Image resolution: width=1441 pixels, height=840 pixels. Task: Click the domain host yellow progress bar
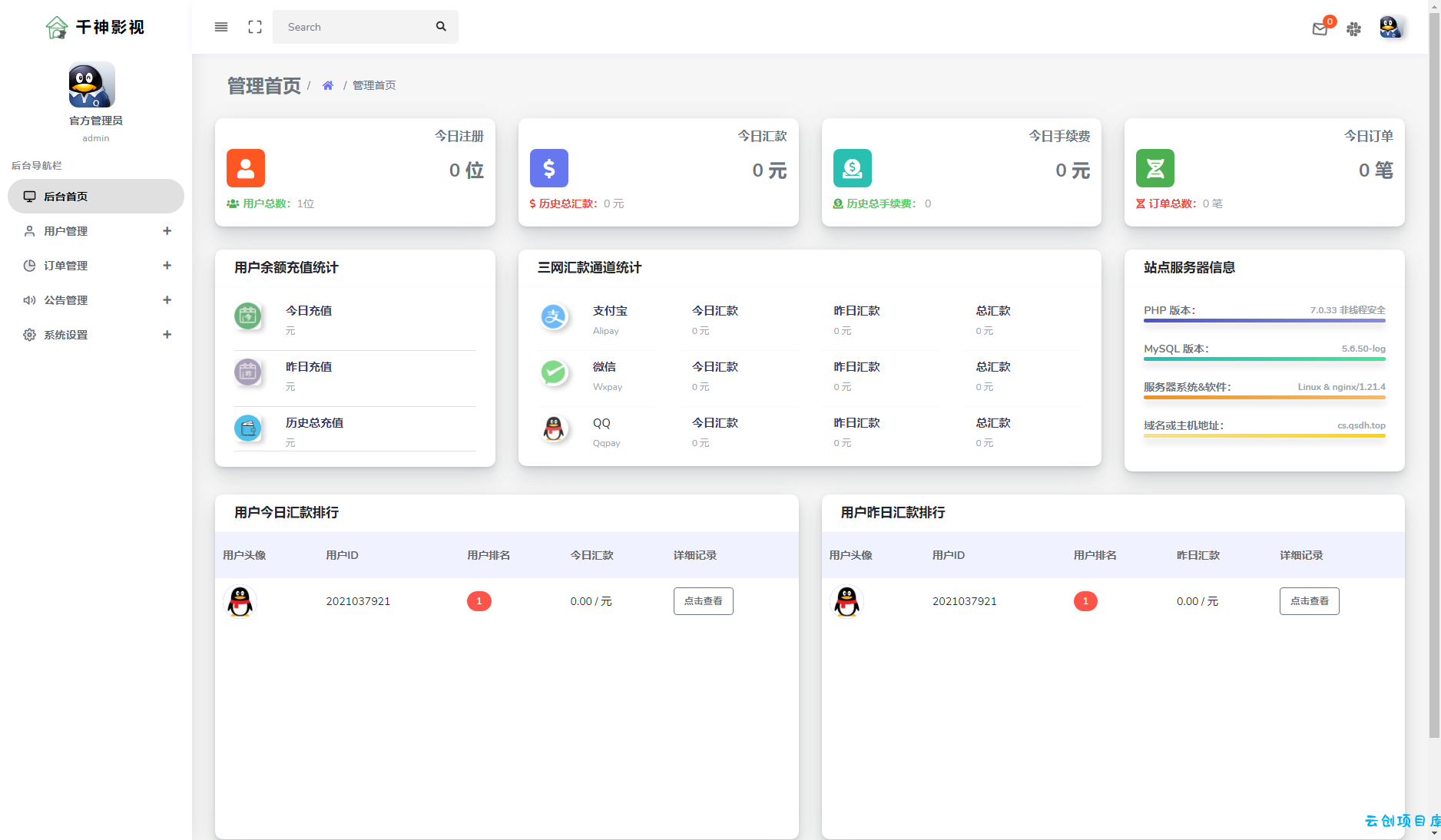[1264, 435]
